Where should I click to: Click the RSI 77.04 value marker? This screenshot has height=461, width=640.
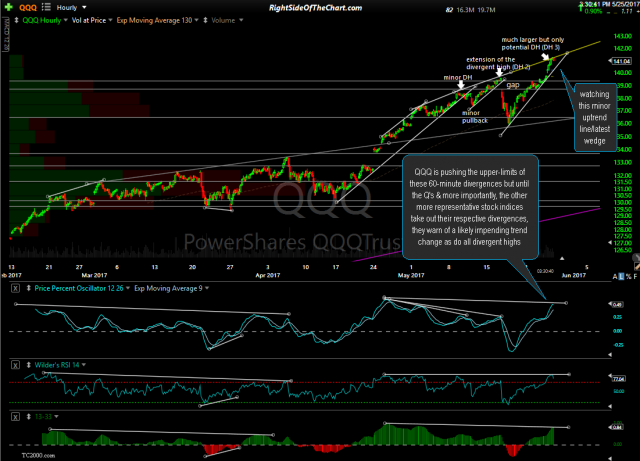click(x=617, y=379)
